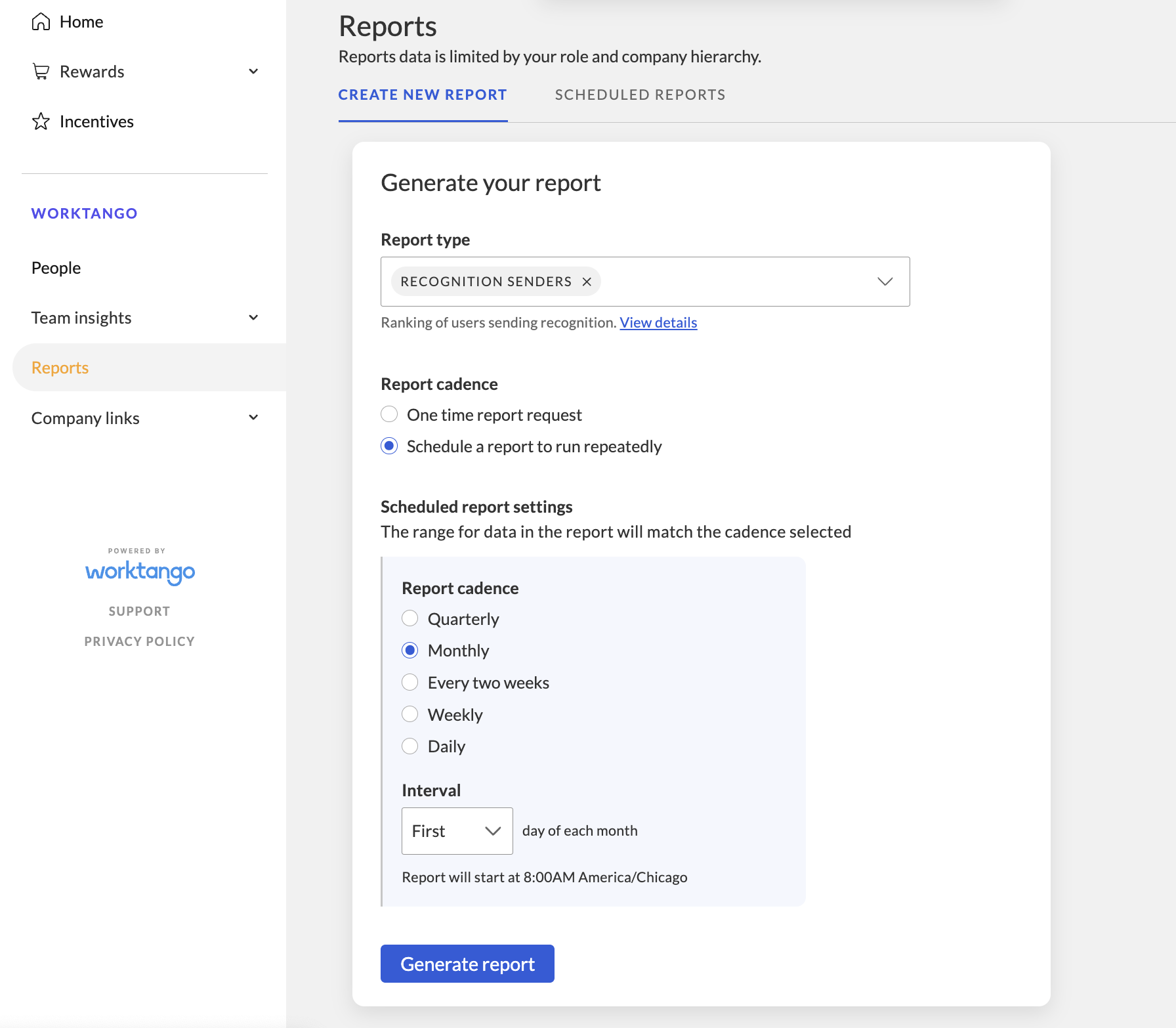Open the Incentives menu item
Viewport: 1176px width, 1028px height.
(96, 121)
